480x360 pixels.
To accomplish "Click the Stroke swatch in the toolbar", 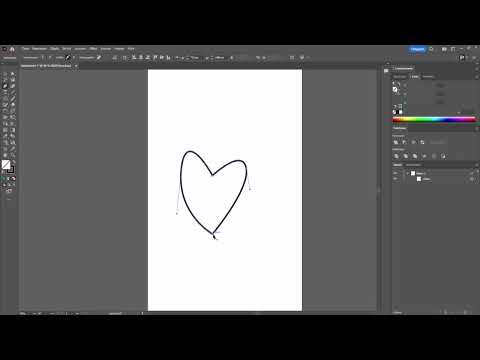I will (x=11, y=170).
